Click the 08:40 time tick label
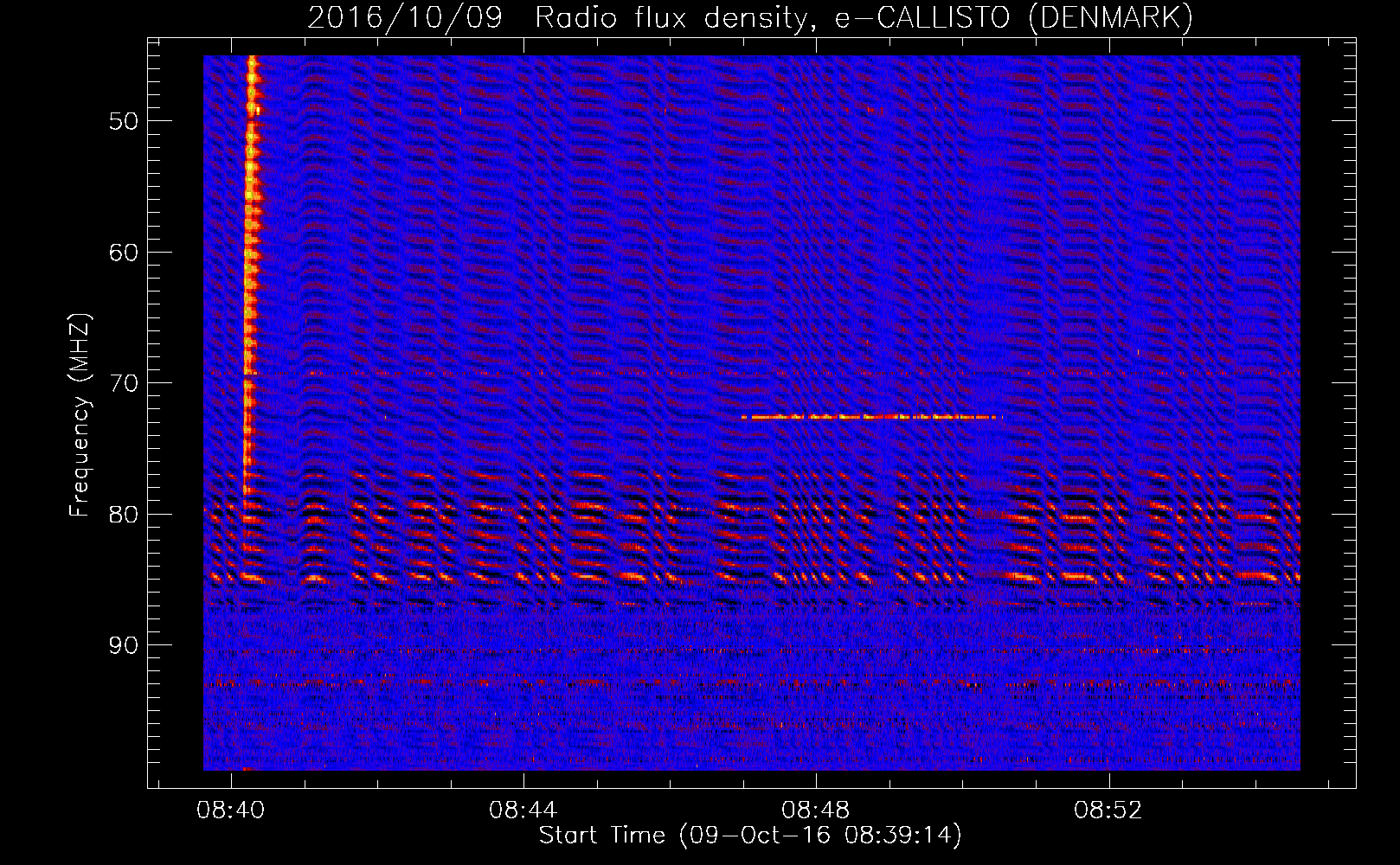Viewport: 1400px width, 865px height. 231,811
